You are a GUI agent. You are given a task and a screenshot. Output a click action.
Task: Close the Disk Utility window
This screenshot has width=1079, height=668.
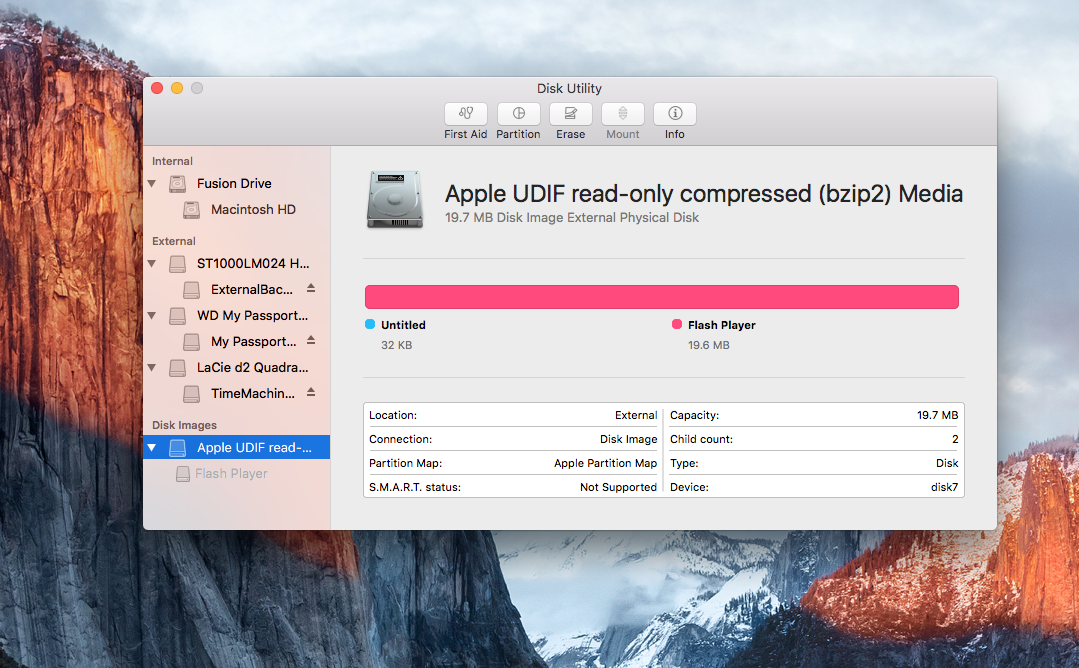pos(157,88)
